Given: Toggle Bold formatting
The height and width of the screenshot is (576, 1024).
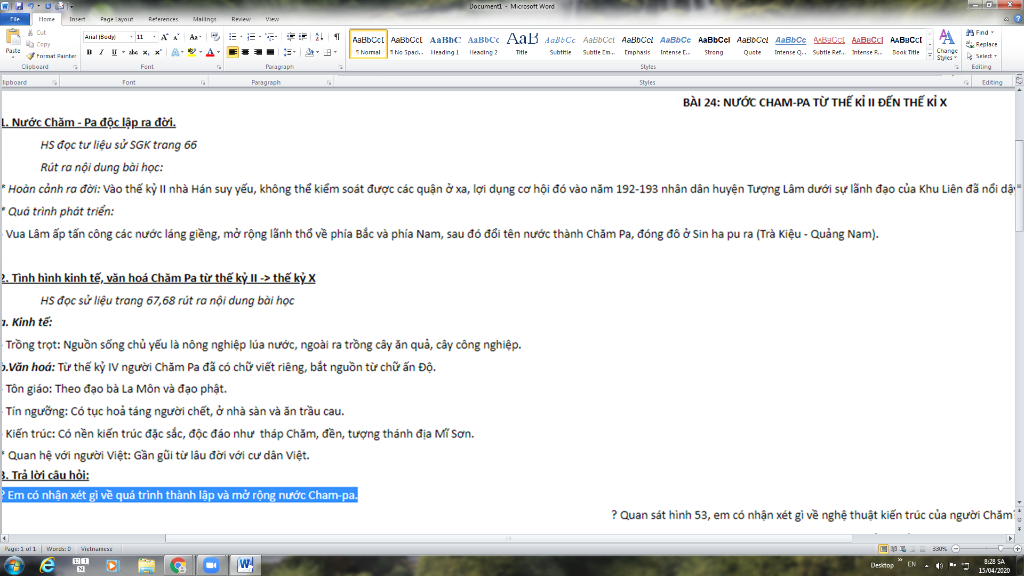Looking at the screenshot, I should click(x=89, y=52).
